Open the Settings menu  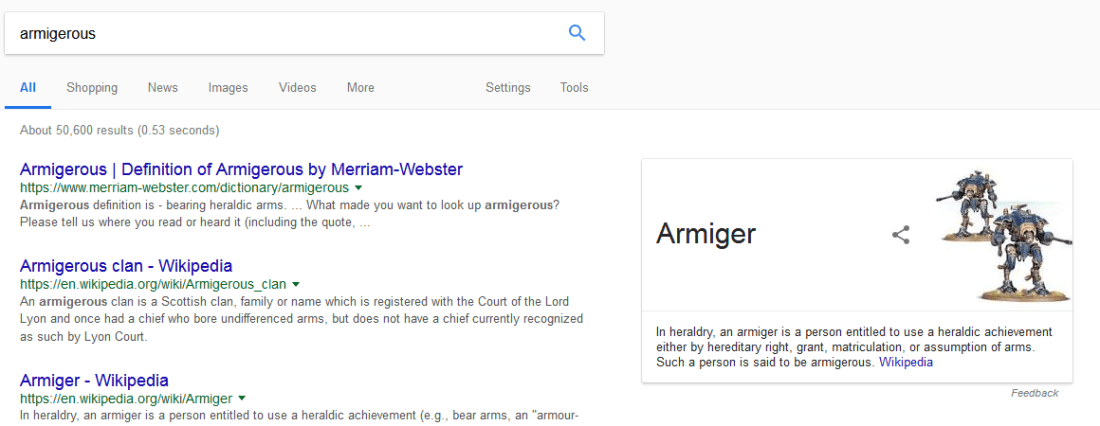(x=508, y=88)
